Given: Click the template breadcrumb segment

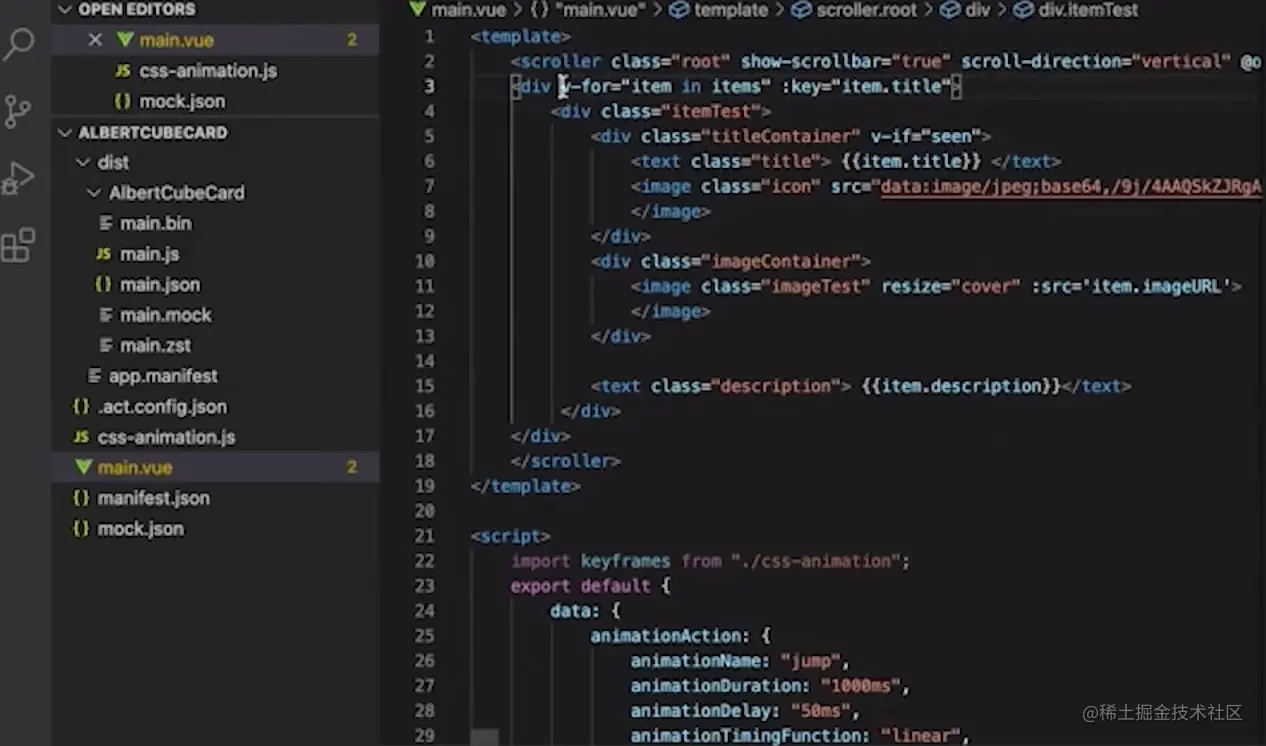Looking at the screenshot, I should pyautogui.click(x=730, y=10).
